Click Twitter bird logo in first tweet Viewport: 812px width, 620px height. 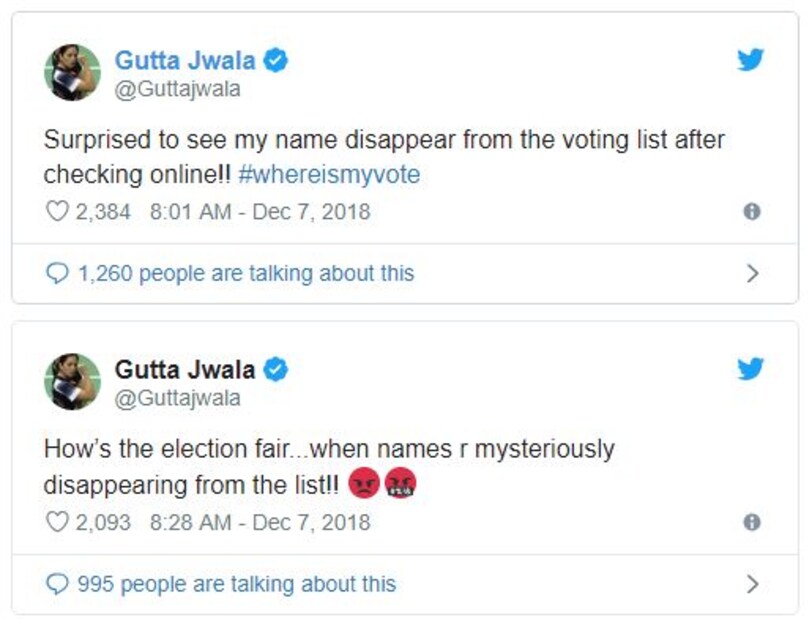[x=750, y=60]
